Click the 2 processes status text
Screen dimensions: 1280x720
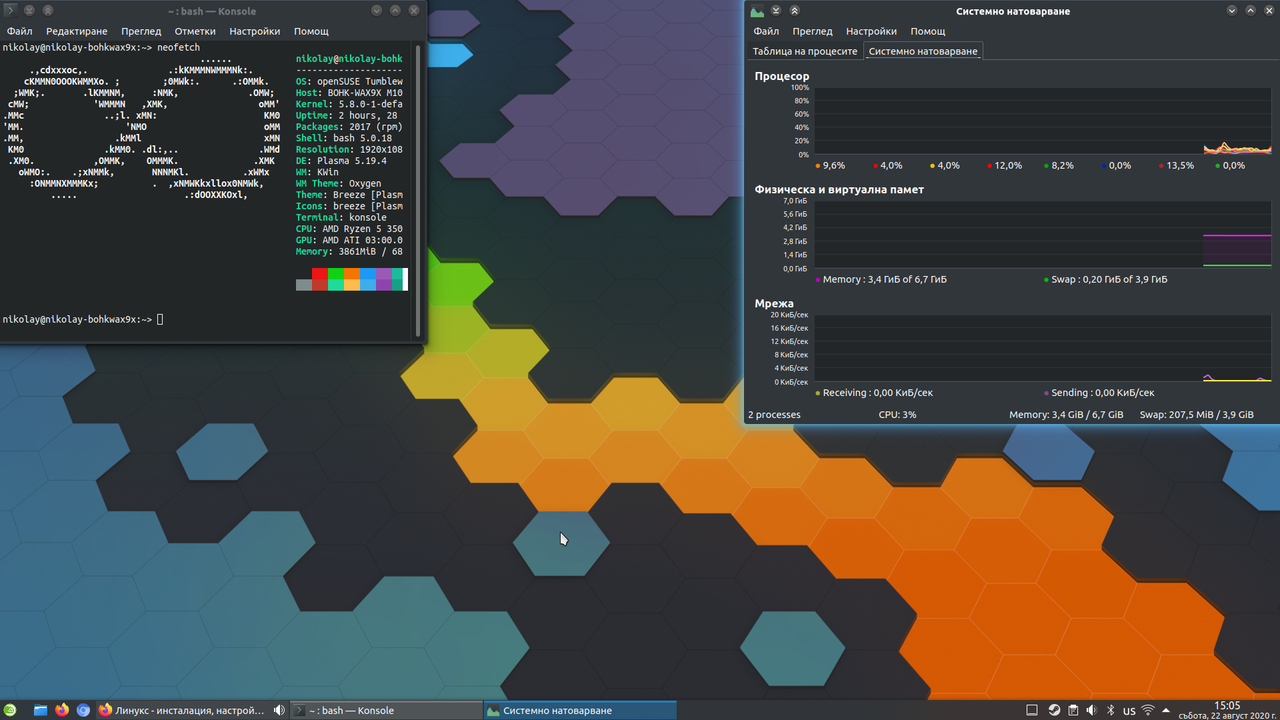(x=774, y=414)
